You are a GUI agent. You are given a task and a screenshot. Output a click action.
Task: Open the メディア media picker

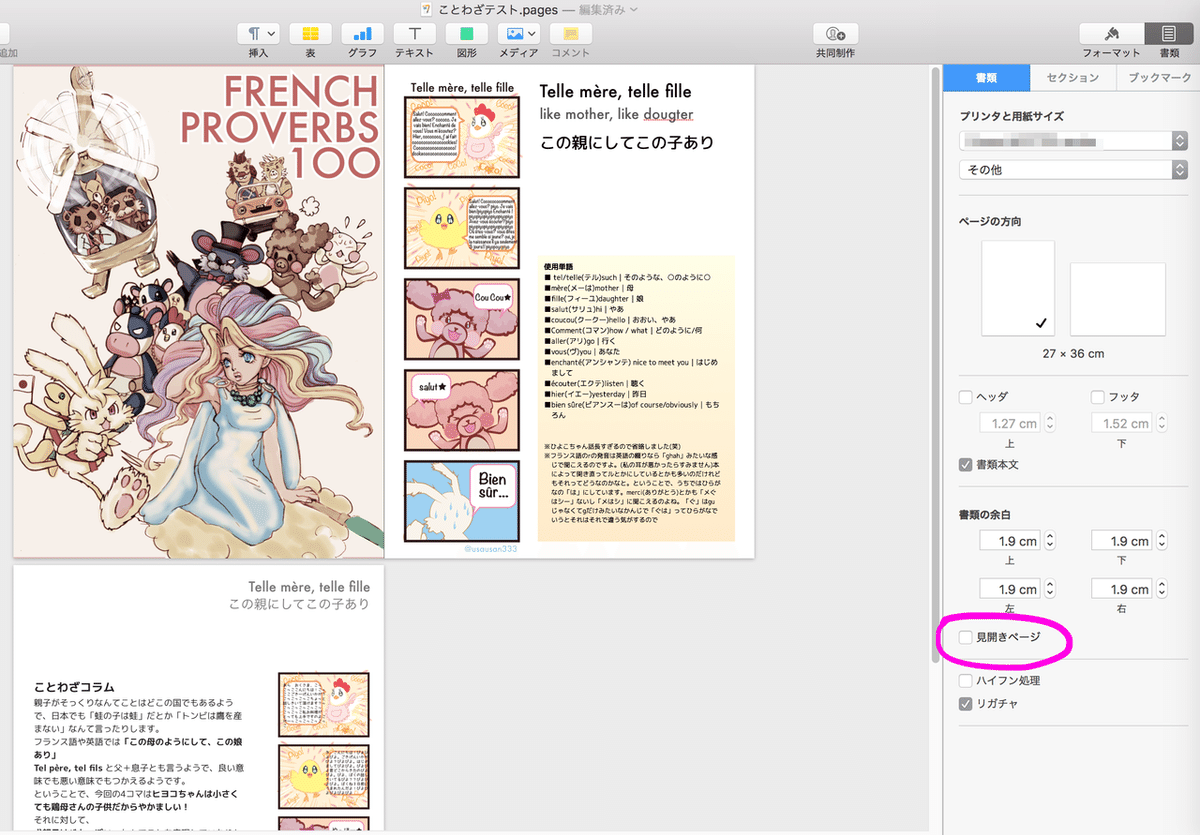518,33
